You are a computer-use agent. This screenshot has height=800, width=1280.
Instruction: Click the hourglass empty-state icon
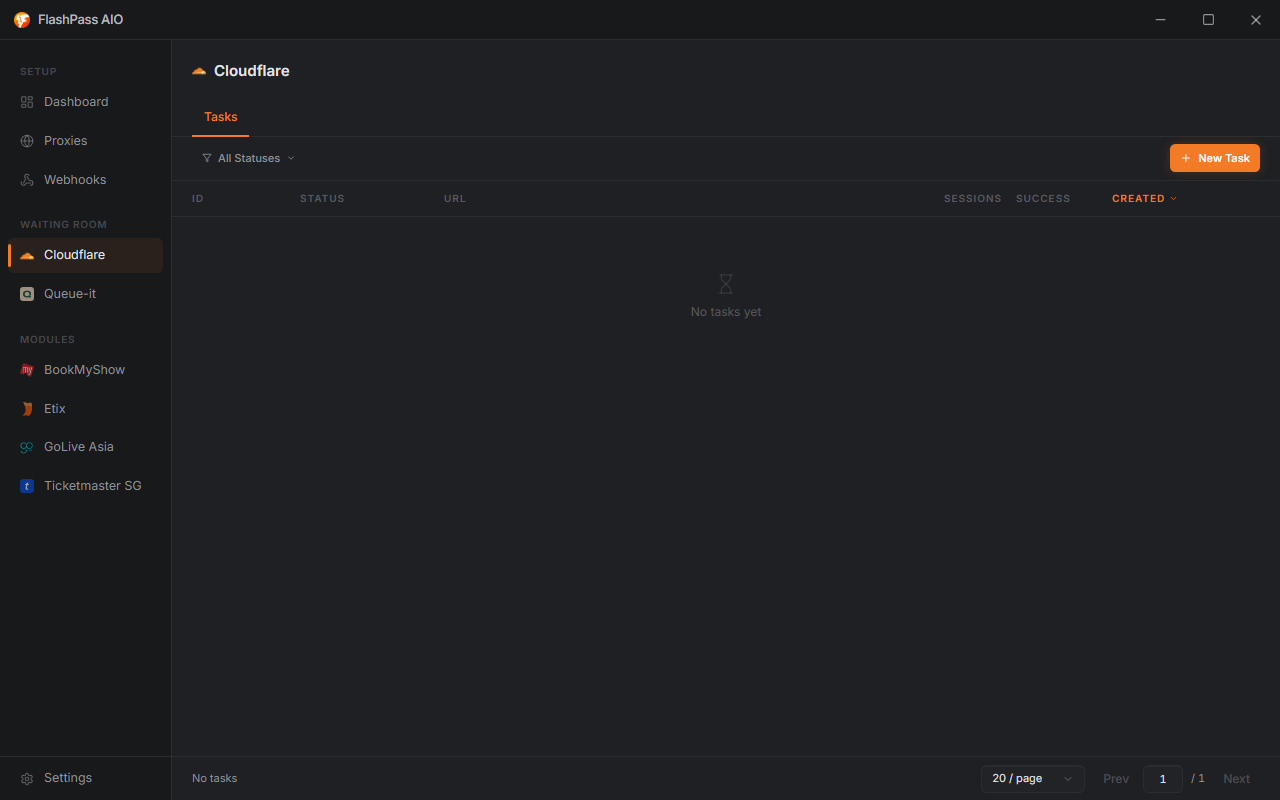(726, 284)
